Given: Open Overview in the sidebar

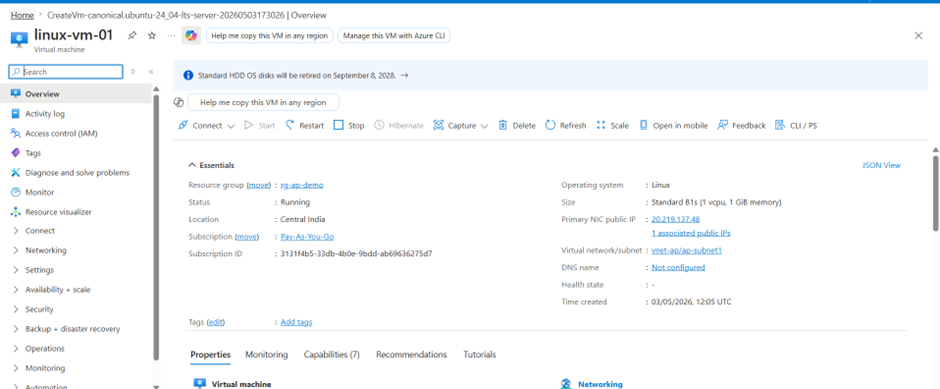Looking at the screenshot, I should point(76,94).
